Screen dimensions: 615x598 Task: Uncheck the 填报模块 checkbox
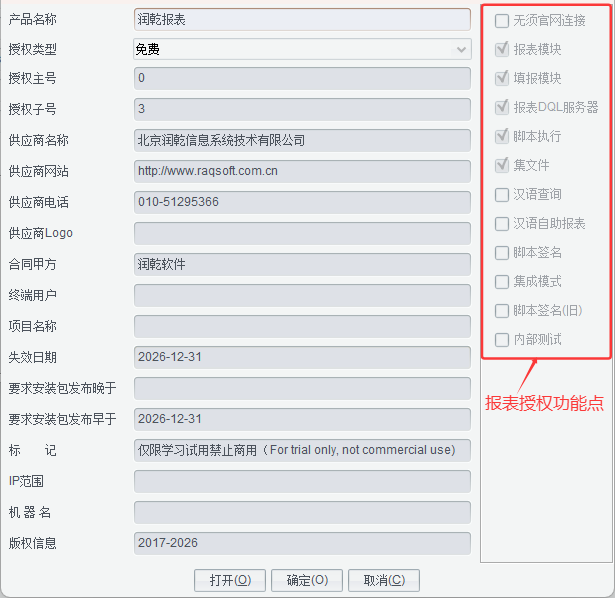(502, 78)
